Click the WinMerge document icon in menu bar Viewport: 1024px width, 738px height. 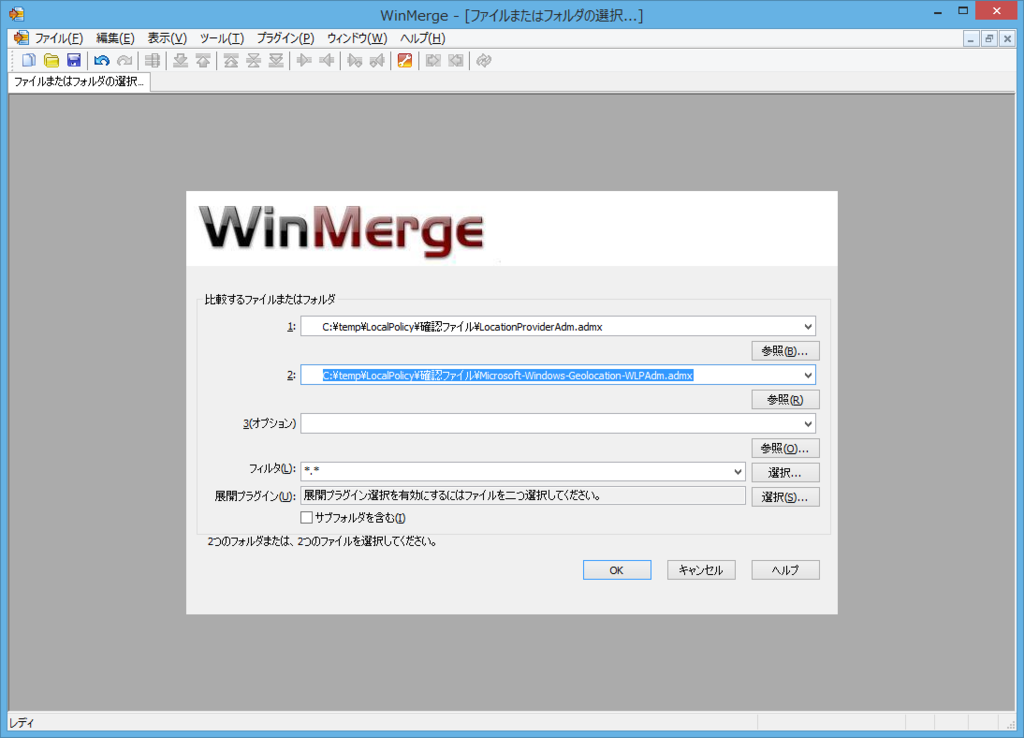coord(21,38)
